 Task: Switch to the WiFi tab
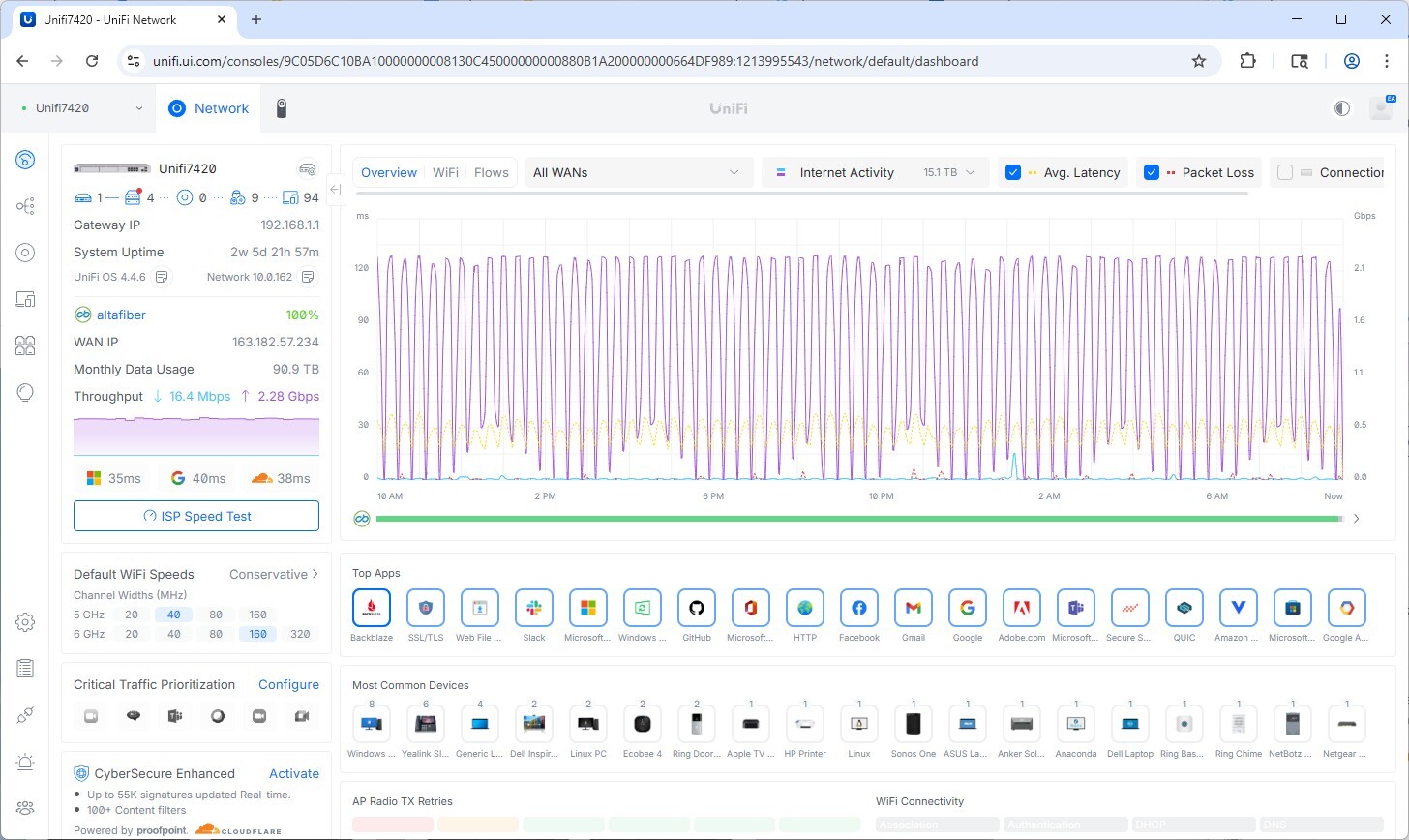coord(445,172)
